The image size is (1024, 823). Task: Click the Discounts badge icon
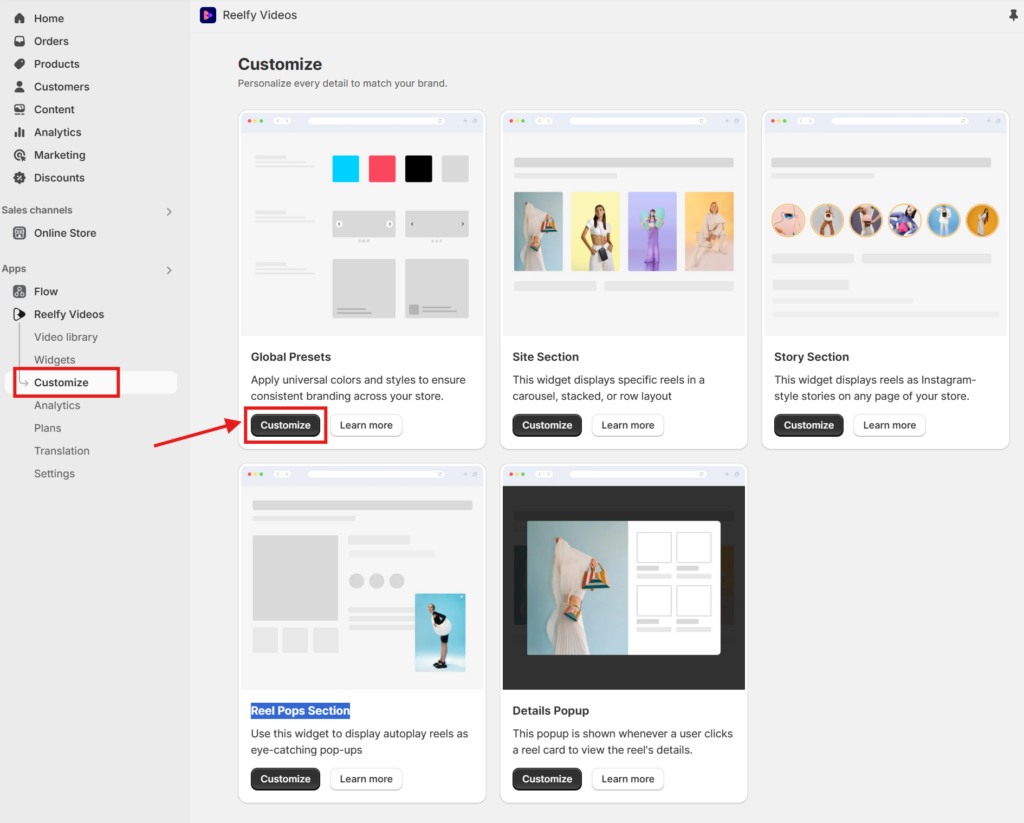tap(20, 178)
